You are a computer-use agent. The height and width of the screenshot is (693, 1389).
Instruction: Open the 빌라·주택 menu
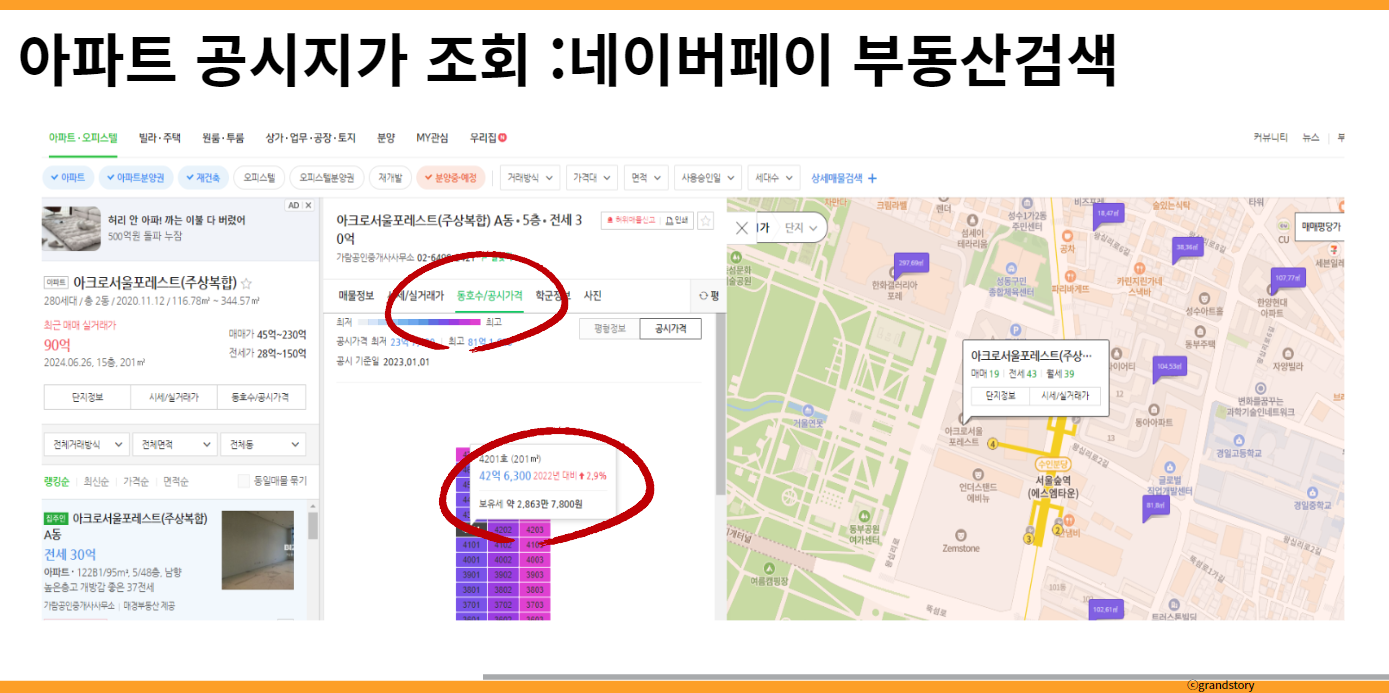tap(160, 138)
